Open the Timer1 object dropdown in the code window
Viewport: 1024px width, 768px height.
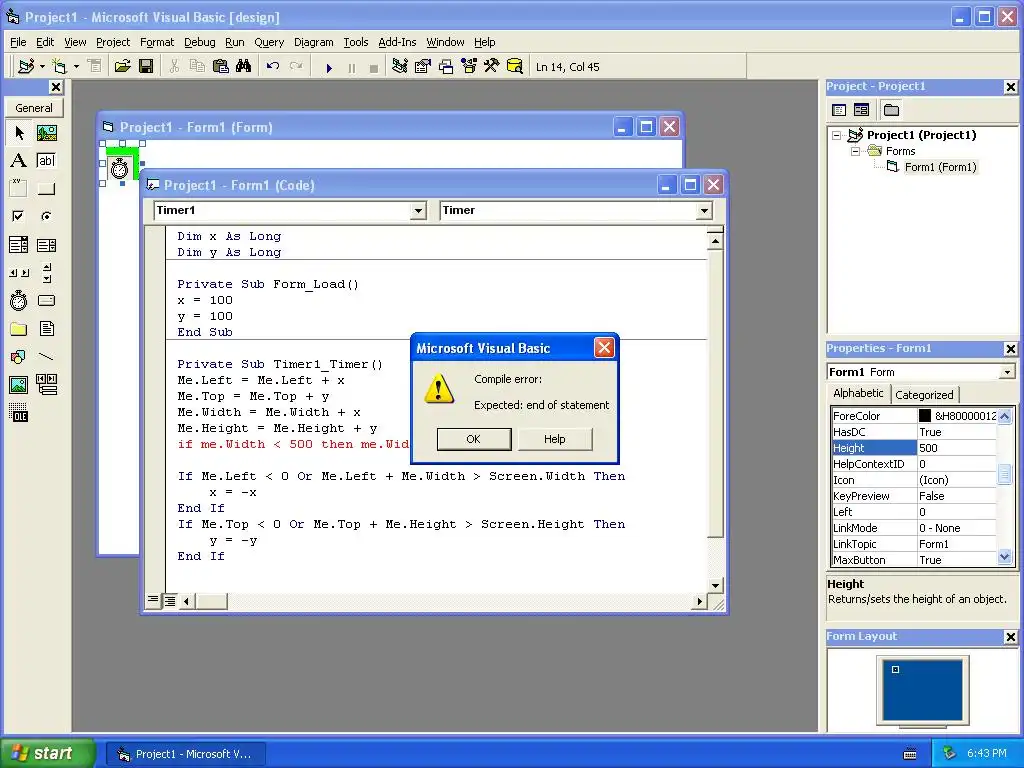[419, 211]
